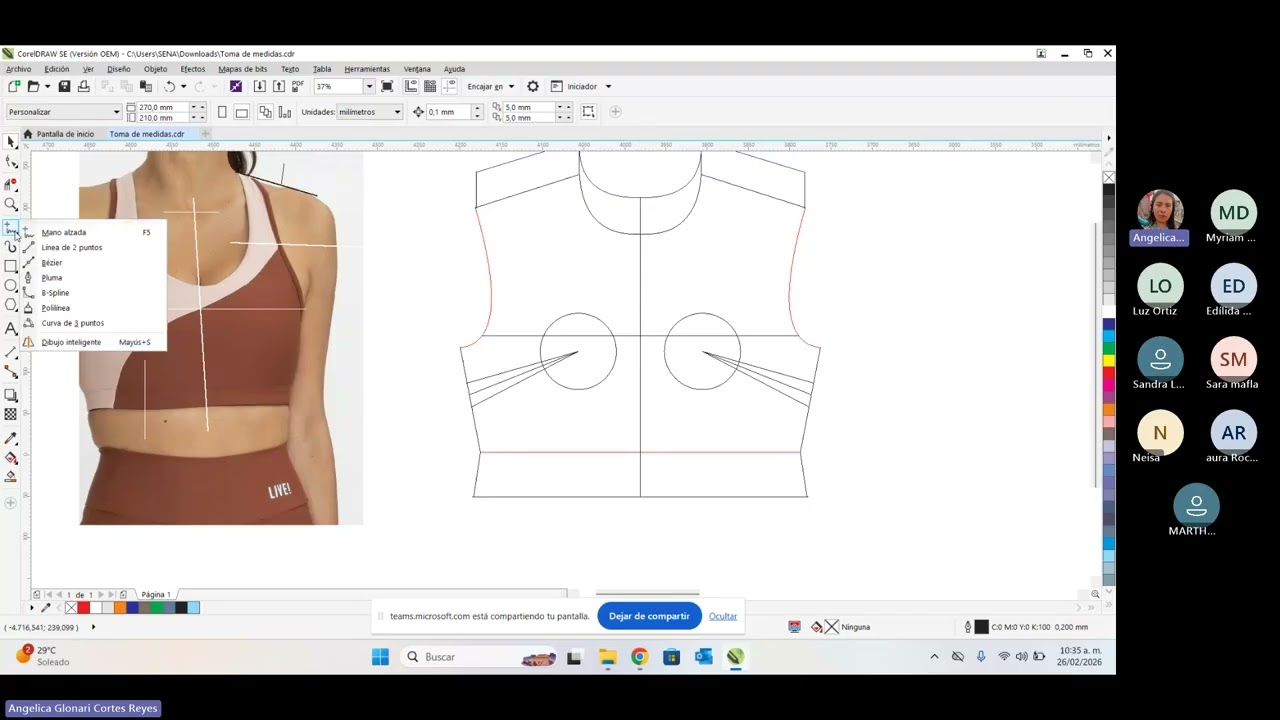Select the Transparency checkerboard tool
Image resolution: width=1280 pixels, height=720 pixels.
[x=11, y=414]
